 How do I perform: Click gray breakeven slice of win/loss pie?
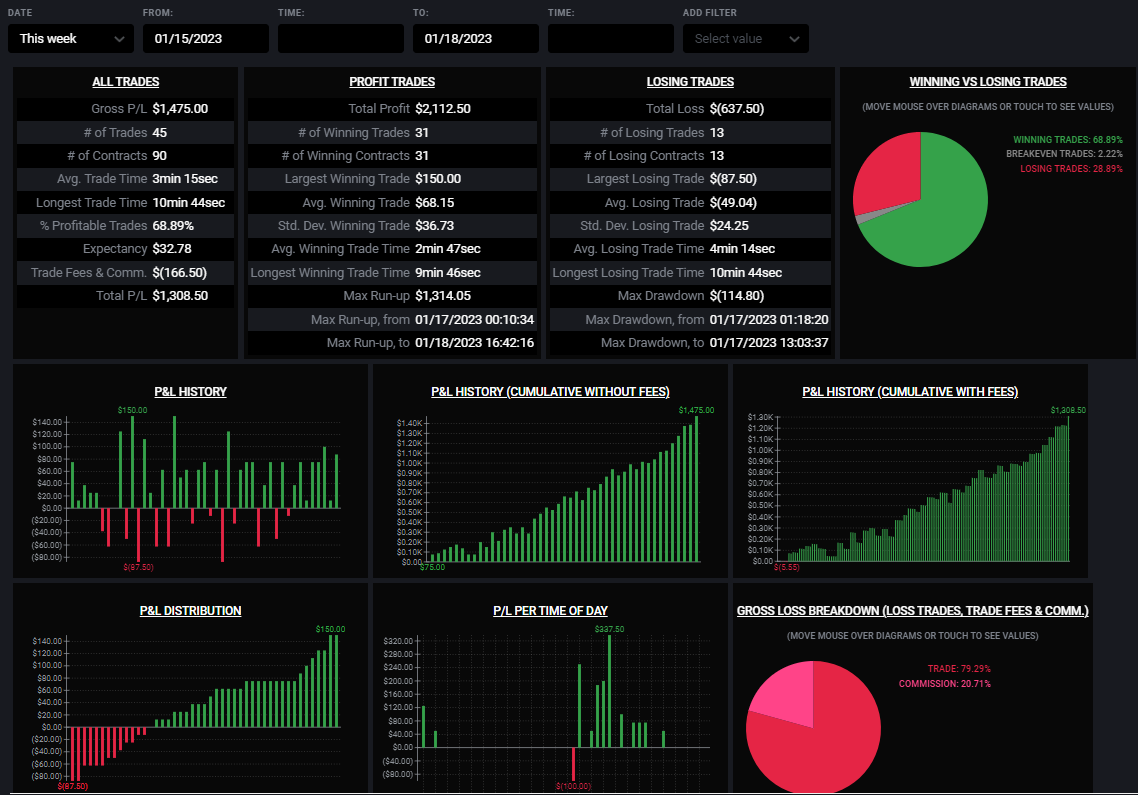861,218
